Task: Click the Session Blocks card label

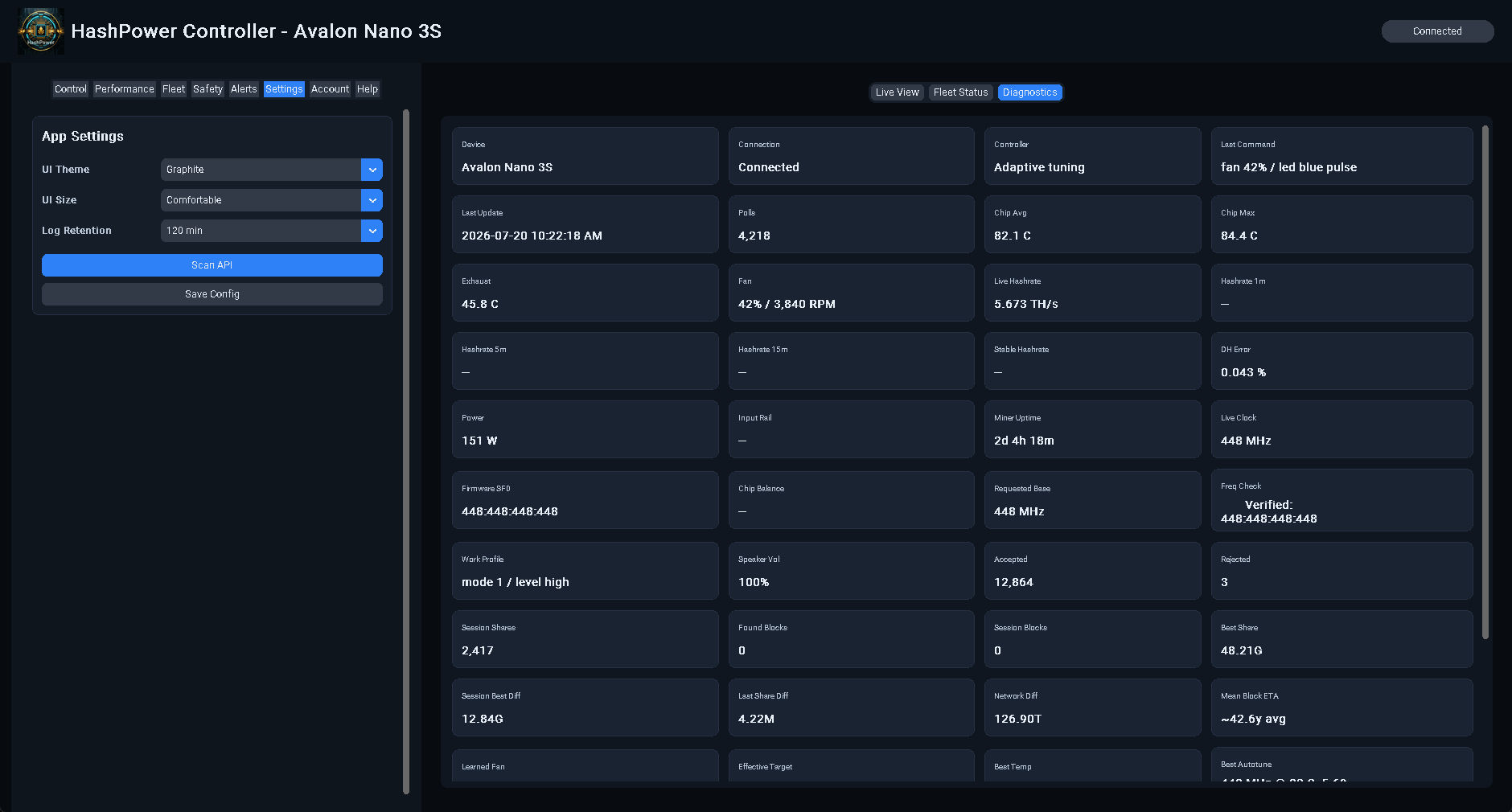Action: [x=1021, y=628]
